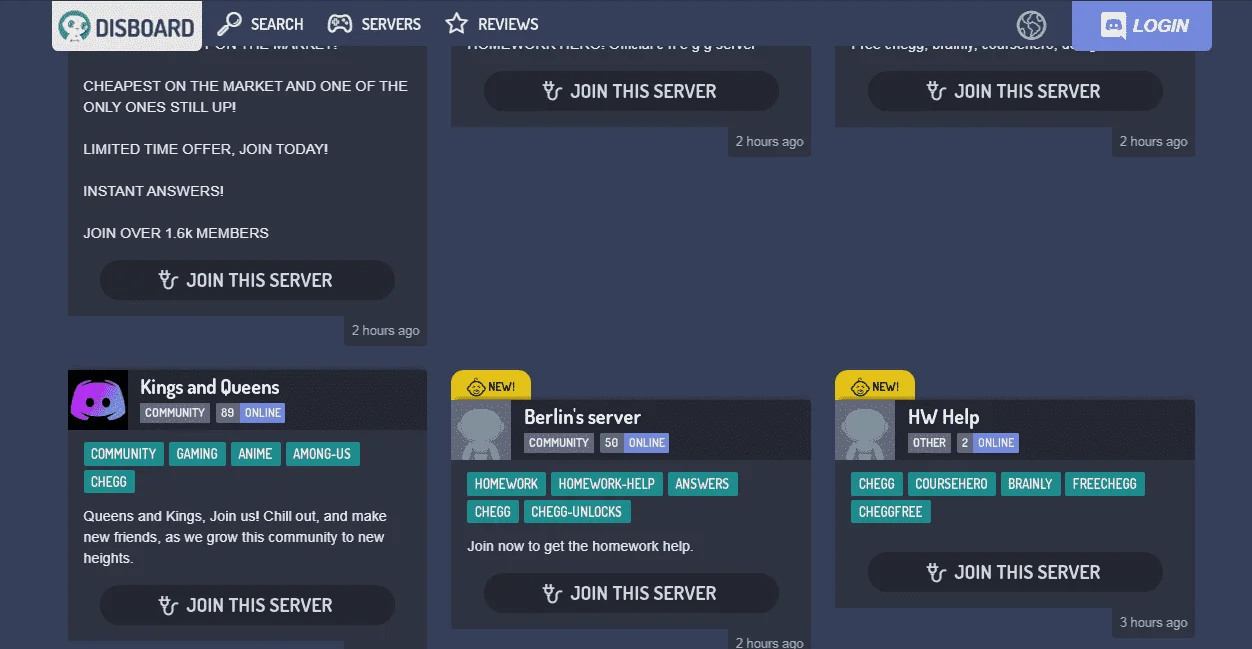Screen dimensions: 1252x649
Task: Open the Disboard home logo
Action: click(127, 26)
